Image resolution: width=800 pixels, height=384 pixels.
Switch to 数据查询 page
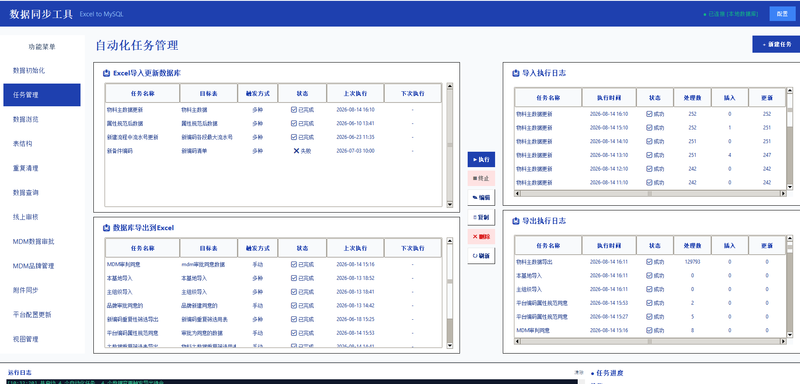tap(42, 193)
